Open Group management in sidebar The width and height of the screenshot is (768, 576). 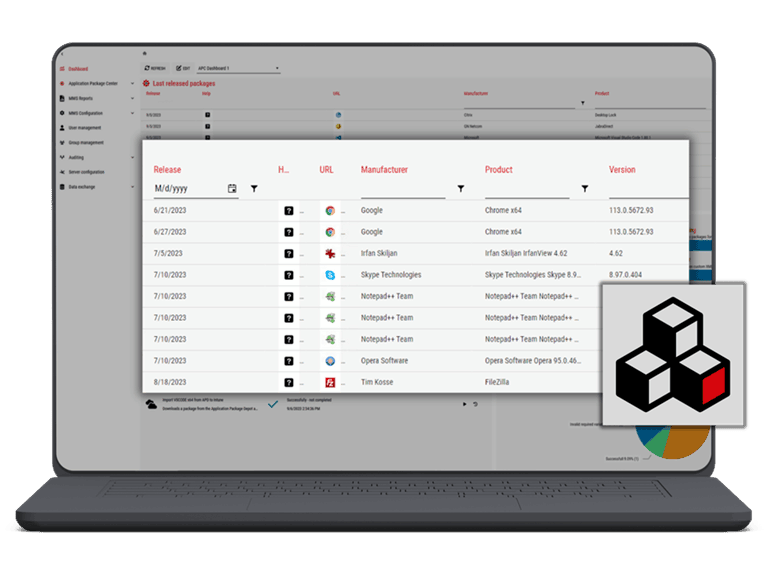(x=81, y=143)
